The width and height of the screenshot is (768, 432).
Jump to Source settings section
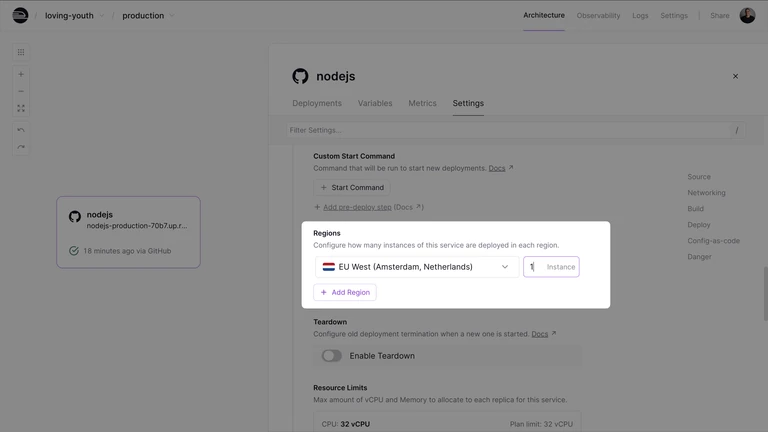pyautogui.click(x=699, y=177)
